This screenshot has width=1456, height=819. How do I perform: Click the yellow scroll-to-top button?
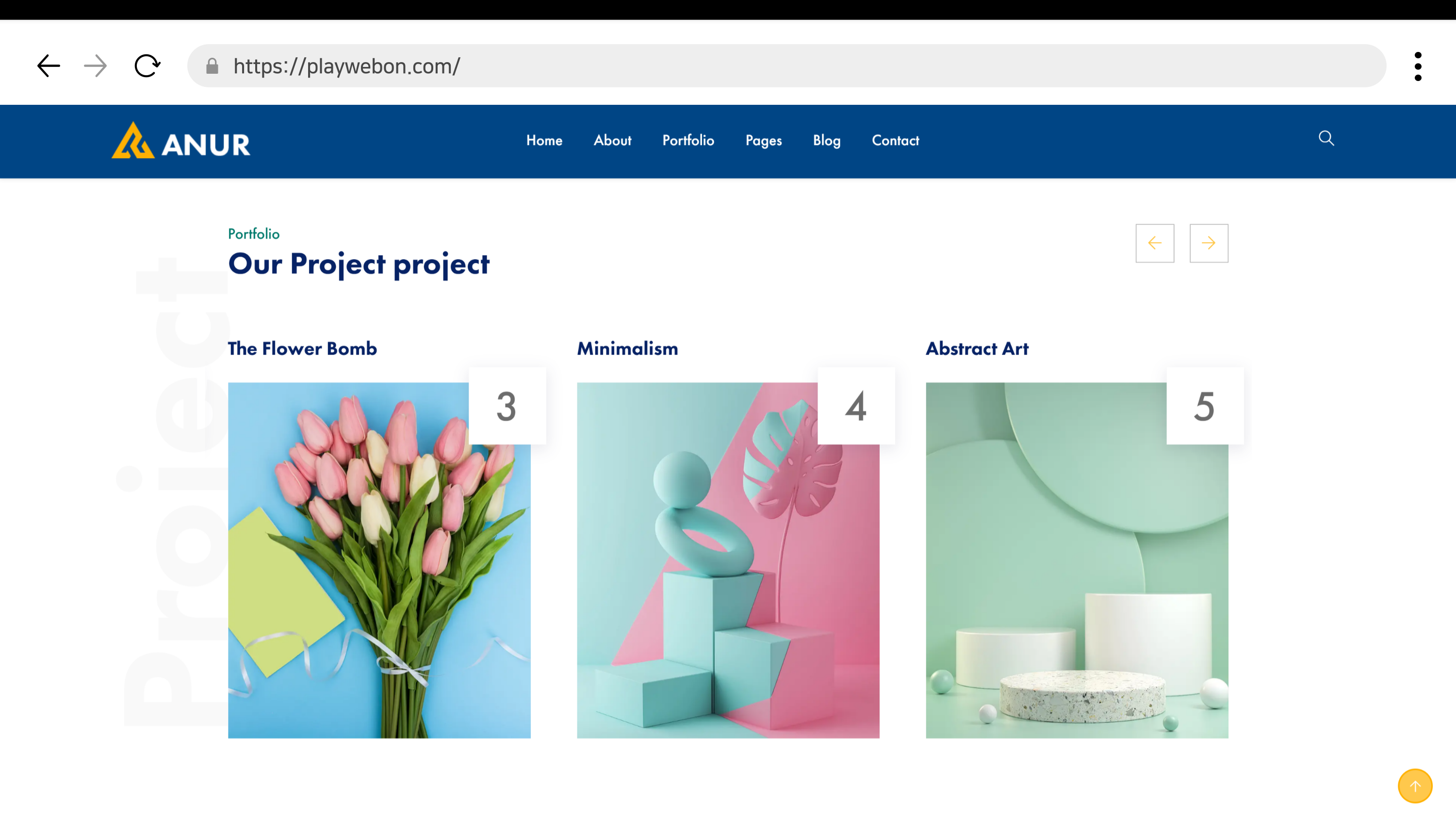pos(1415,786)
